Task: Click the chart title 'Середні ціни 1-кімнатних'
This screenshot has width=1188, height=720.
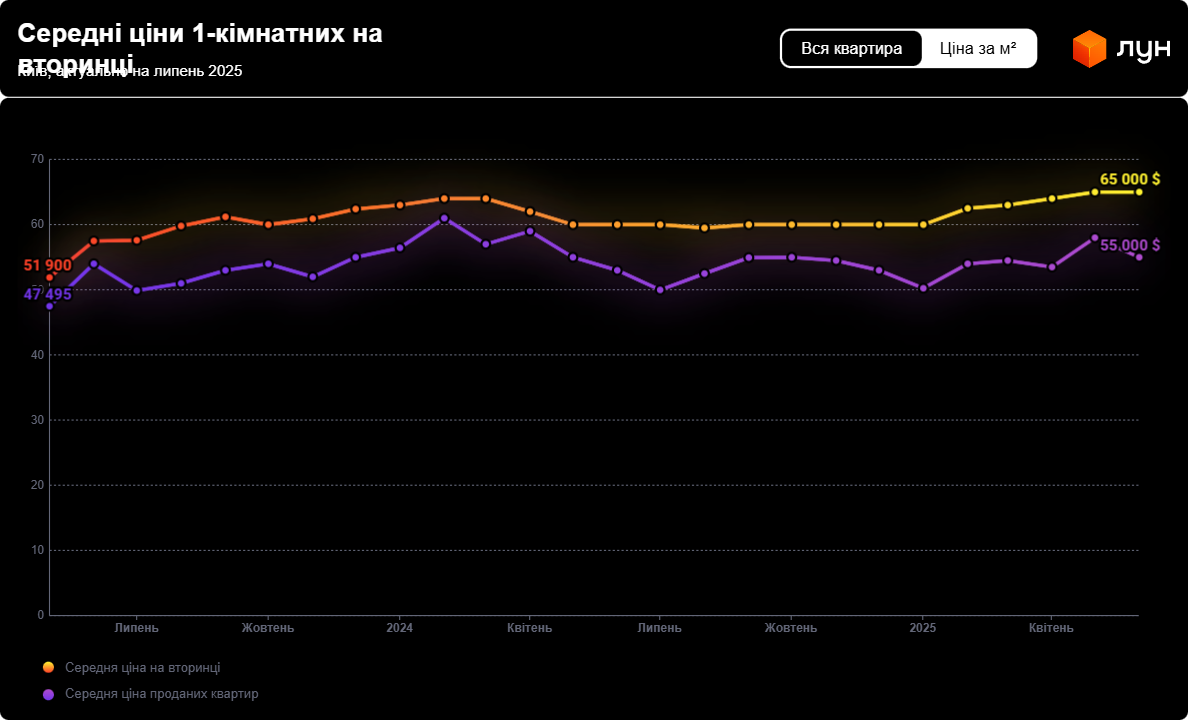Action: [x=199, y=34]
